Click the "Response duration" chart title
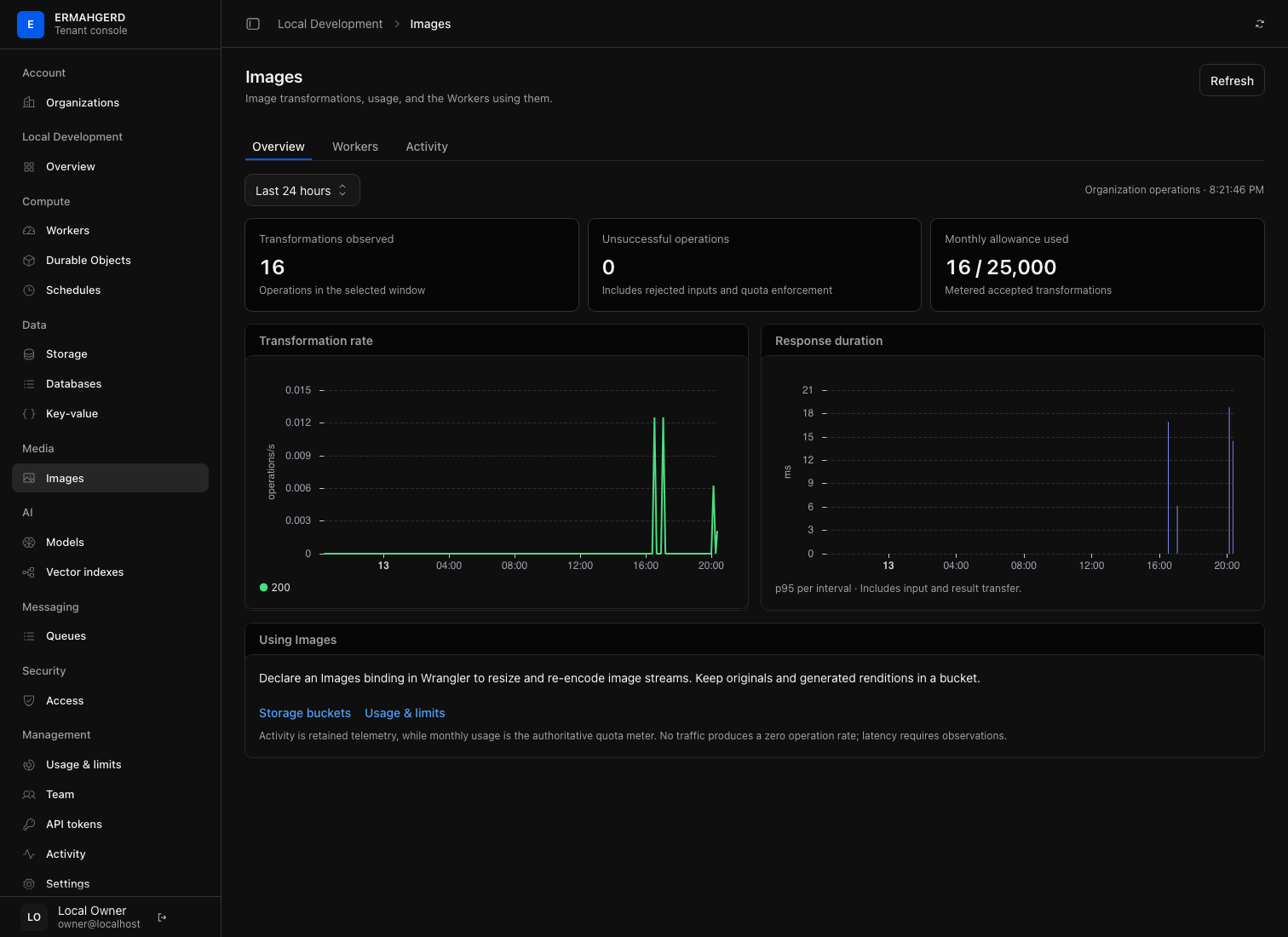 [x=829, y=341]
